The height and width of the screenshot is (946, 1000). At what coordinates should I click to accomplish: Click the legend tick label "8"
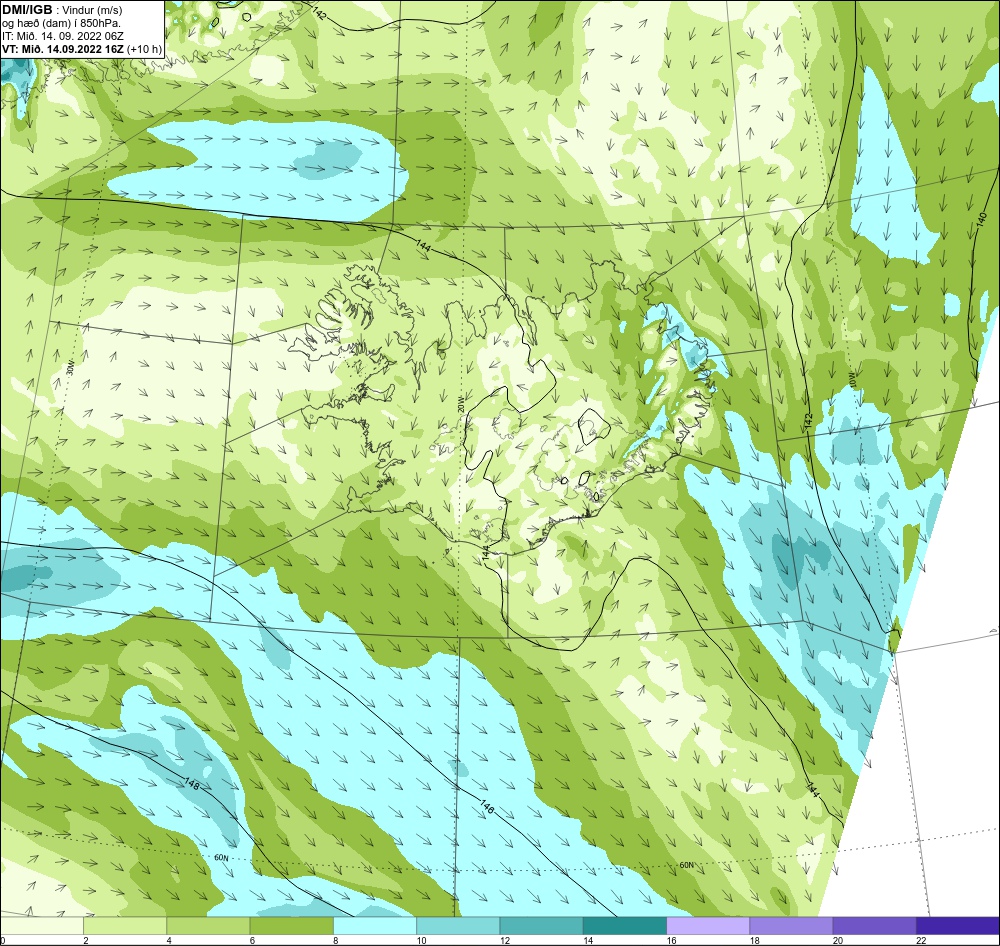pos(335,940)
